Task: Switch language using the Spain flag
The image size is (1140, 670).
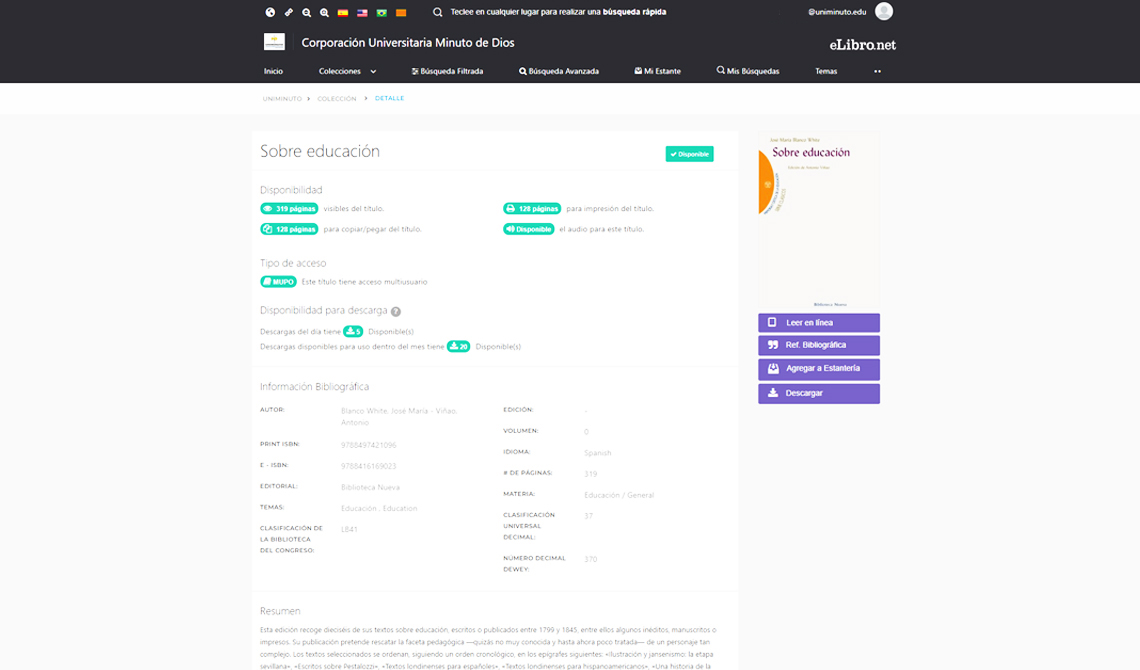Action: [342, 12]
